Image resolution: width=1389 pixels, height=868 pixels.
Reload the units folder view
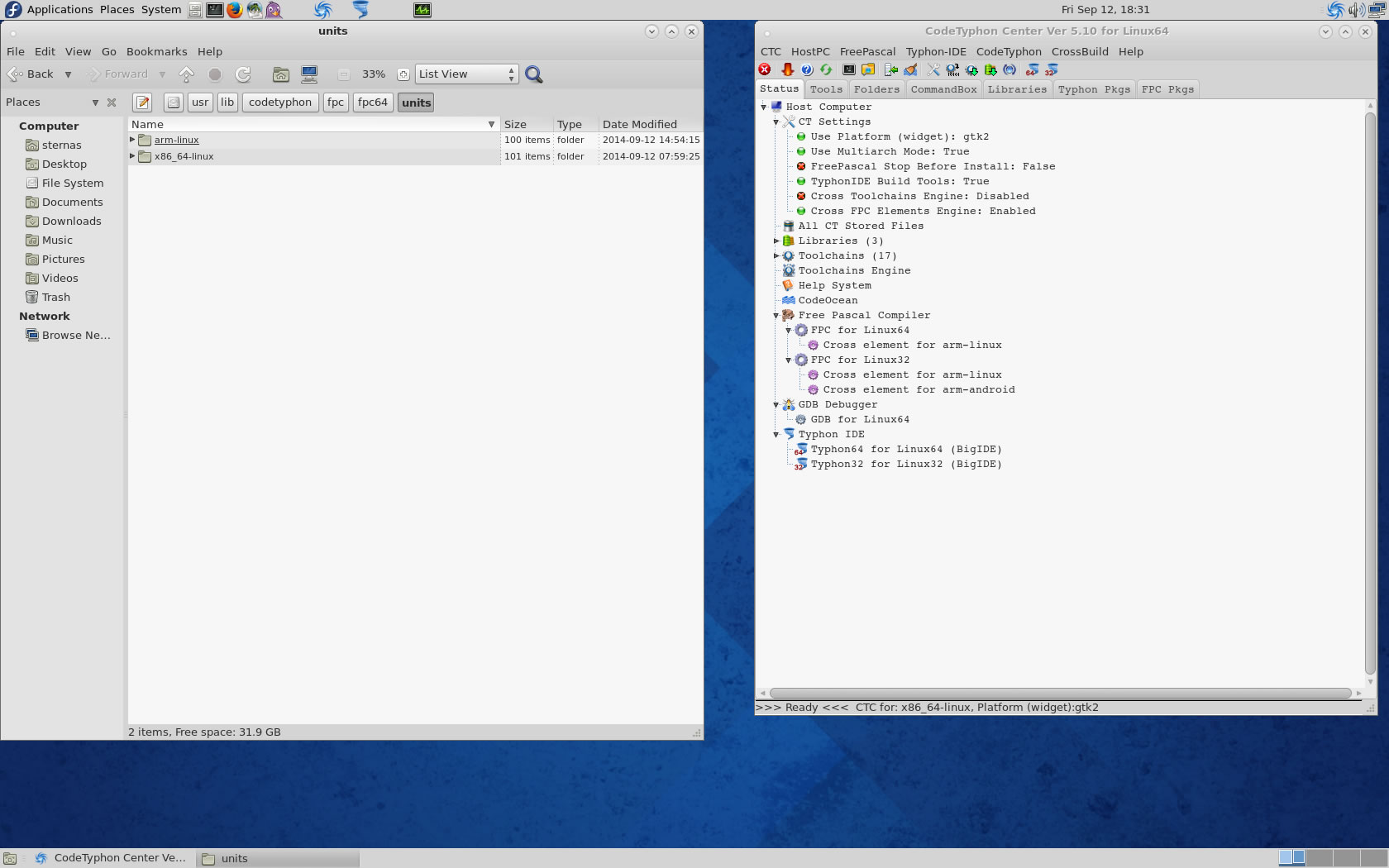click(x=243, y=74)
